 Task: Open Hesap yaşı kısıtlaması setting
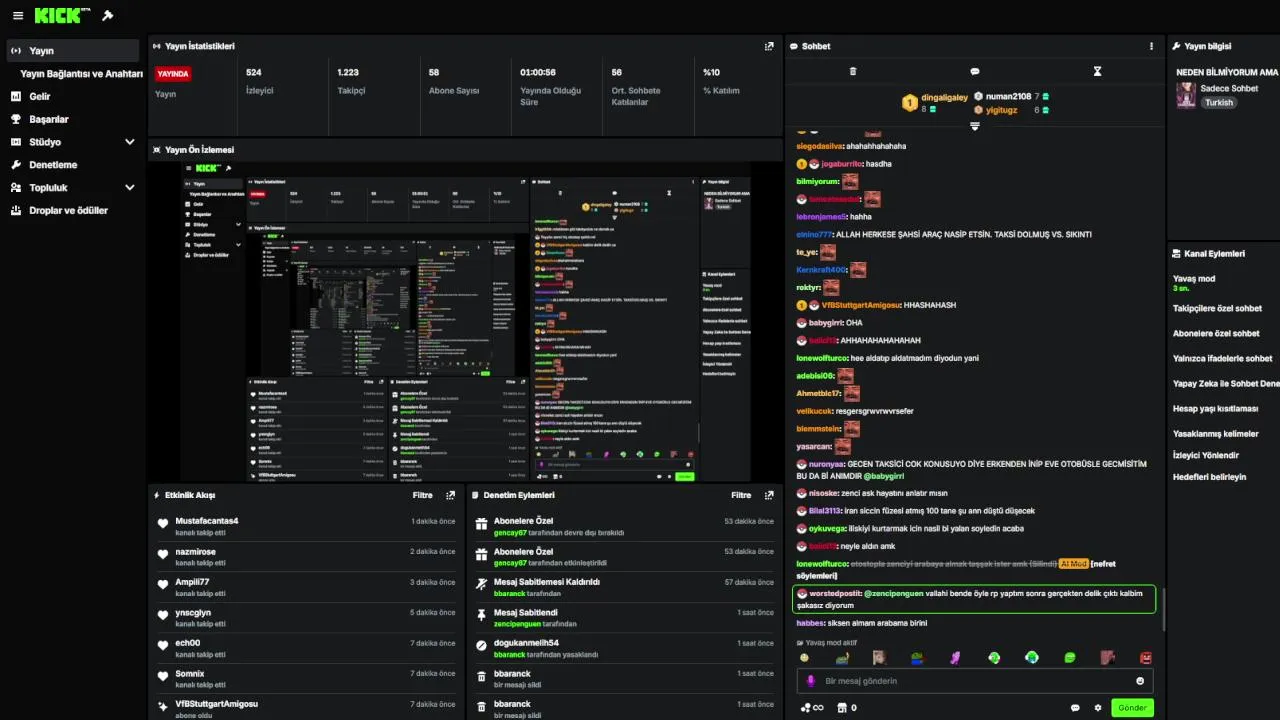pos(1216,408)
